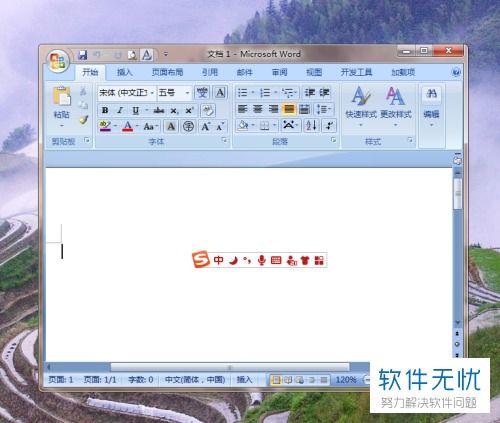The height and width of the screenshot is (423, 500).
Task: Click the highlighted justify alignment button
Action: click(289, 109)
